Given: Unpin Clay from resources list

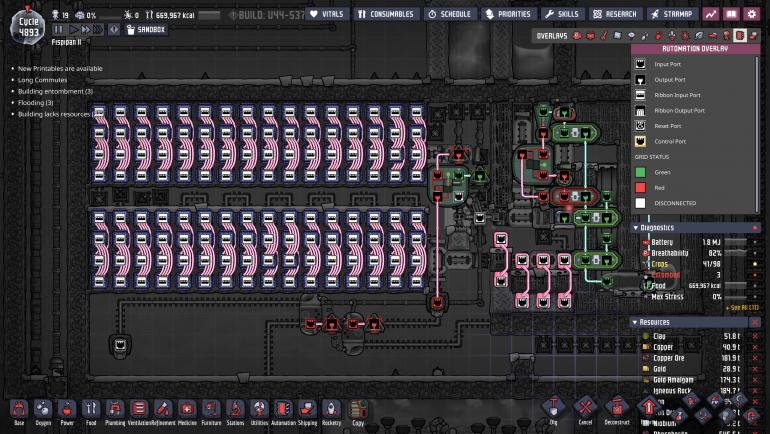Looking at the screenshot, I should 755,336.
